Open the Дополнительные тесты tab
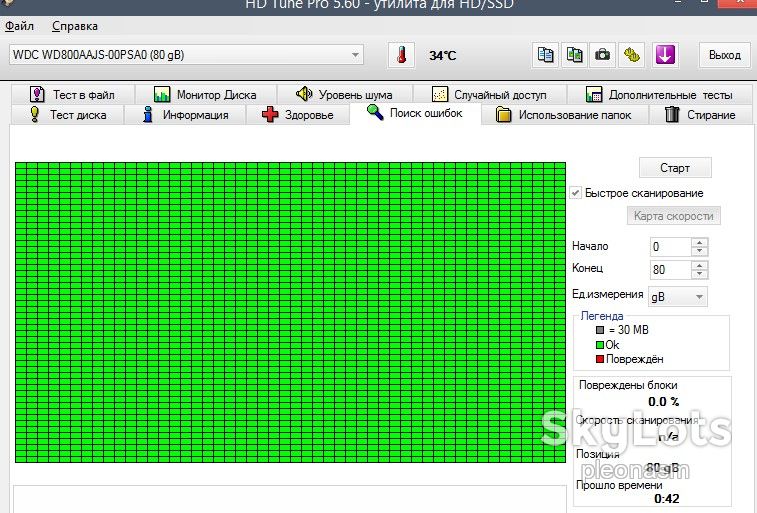The height and width of the screenshot is (513, 757). (659, 94)
